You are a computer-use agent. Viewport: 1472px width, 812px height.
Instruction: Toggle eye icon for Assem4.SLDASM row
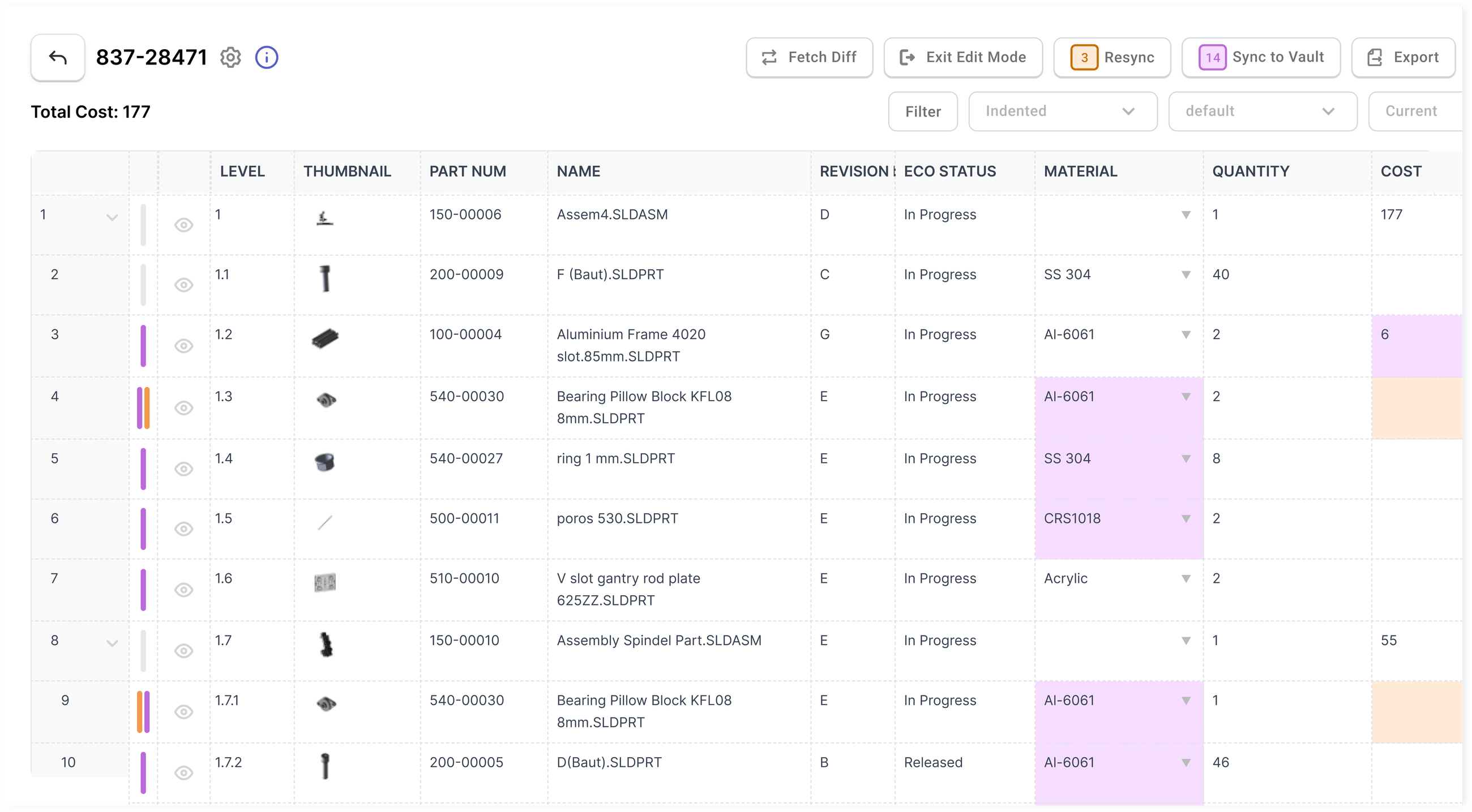point(183,225)
